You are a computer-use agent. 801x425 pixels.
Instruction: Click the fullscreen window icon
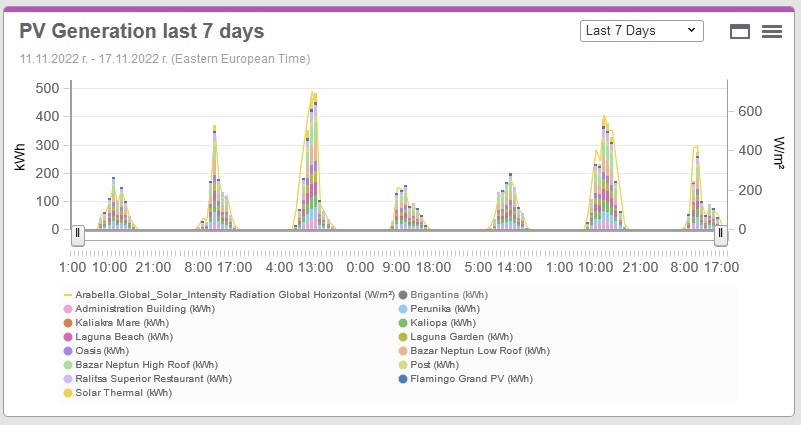click(740, 31)
